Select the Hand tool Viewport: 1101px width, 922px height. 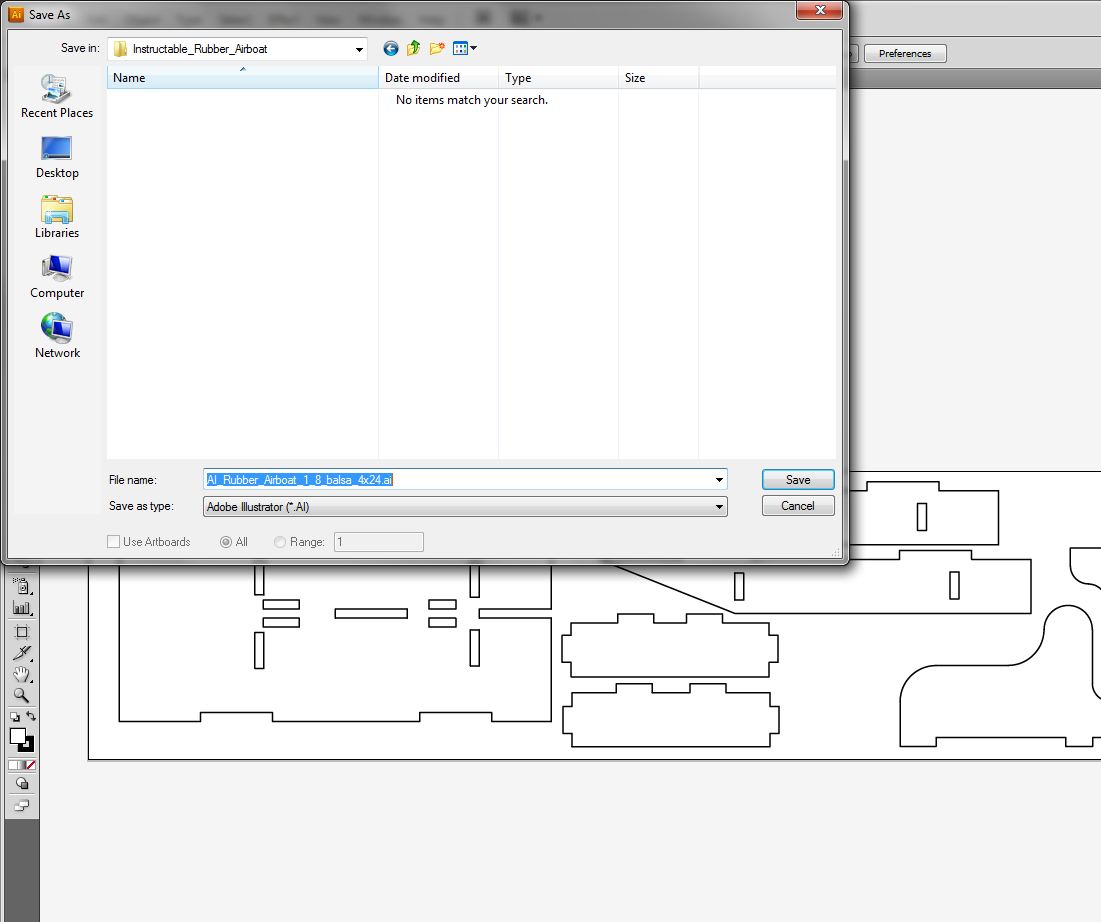coord(22,675)
